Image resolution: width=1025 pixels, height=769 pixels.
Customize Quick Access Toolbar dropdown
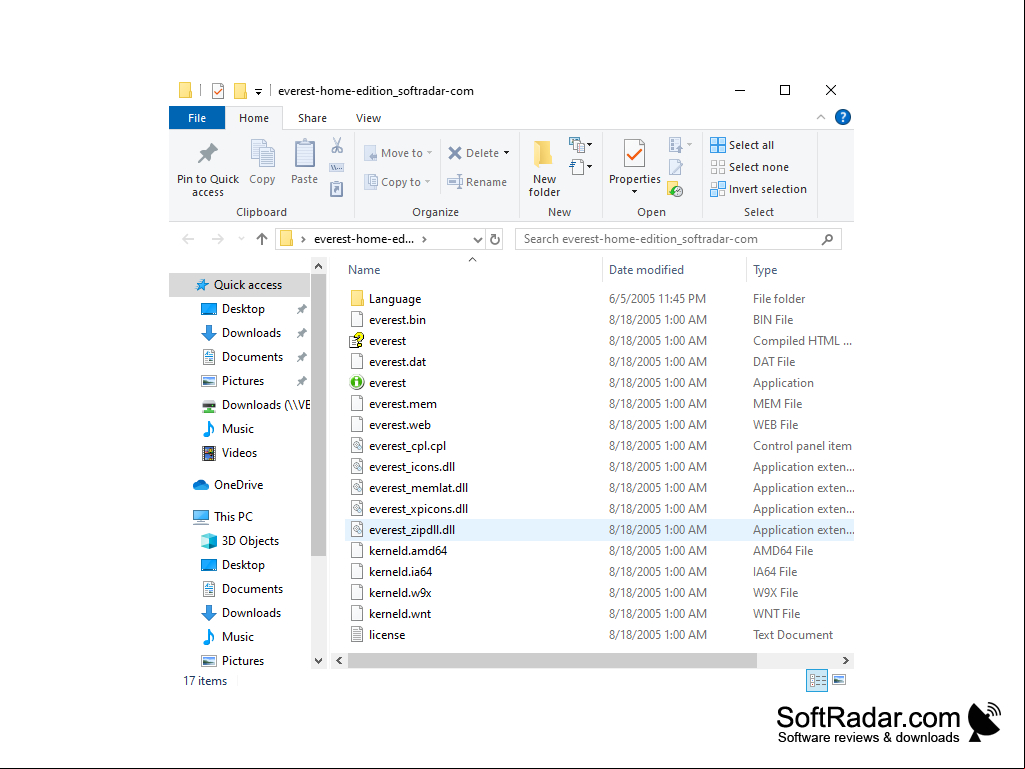259,92
